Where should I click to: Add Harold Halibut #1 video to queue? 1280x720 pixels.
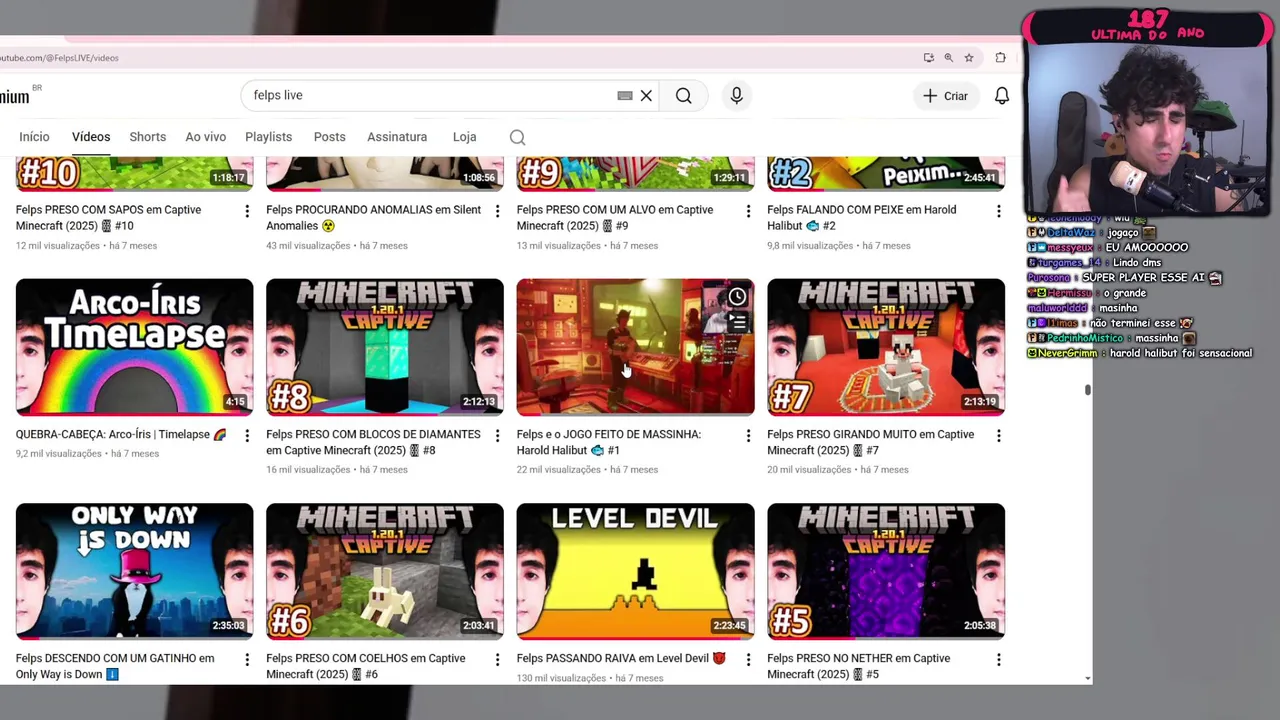click(737, 322)
